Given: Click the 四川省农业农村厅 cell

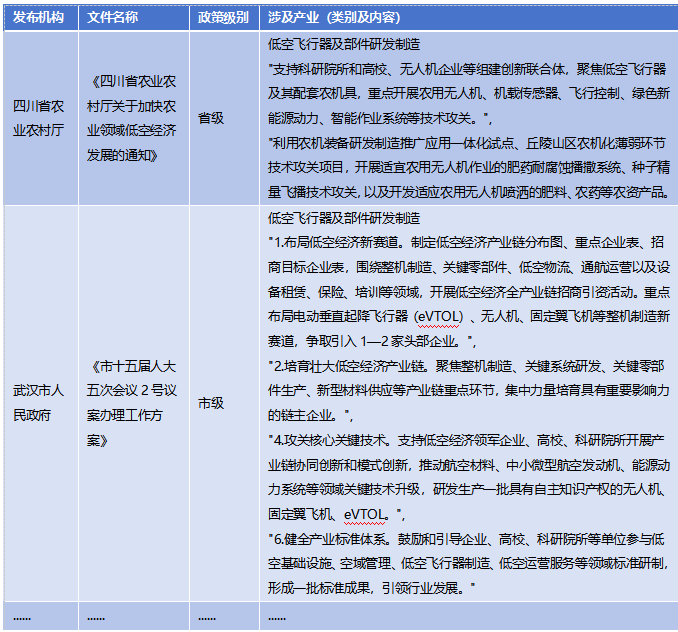Looking at the screenshot, I should (x=38, y=117).
